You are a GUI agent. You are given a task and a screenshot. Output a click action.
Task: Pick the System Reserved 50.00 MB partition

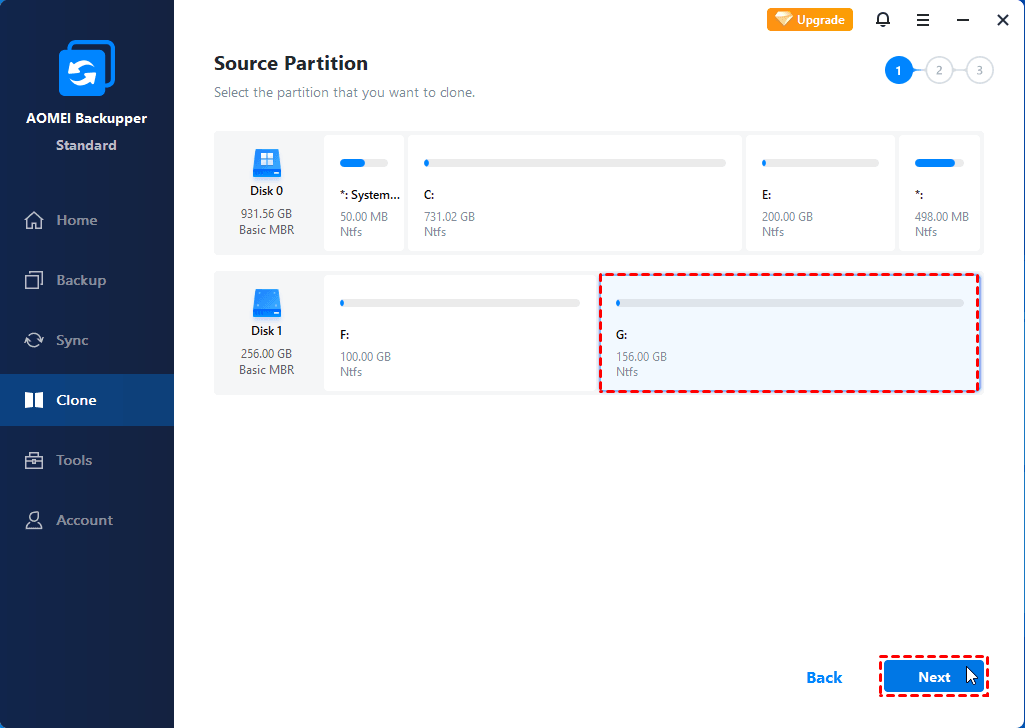(364, 193)
